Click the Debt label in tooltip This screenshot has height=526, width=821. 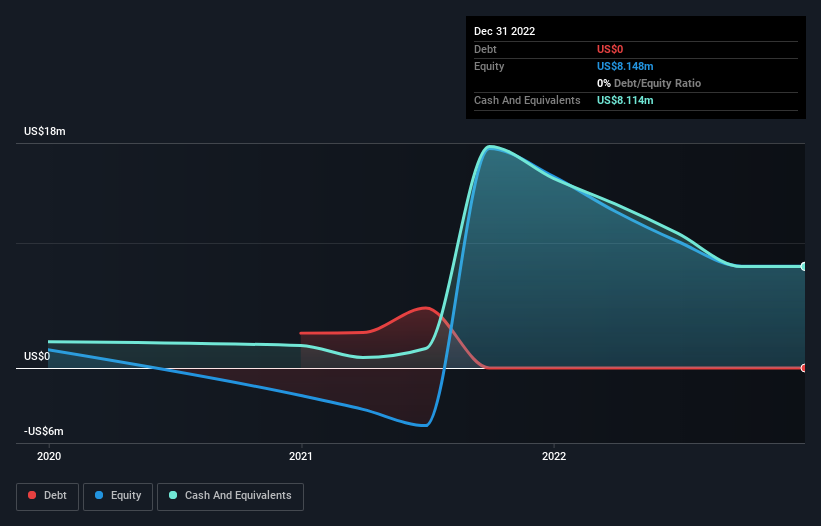pos(485,49)
